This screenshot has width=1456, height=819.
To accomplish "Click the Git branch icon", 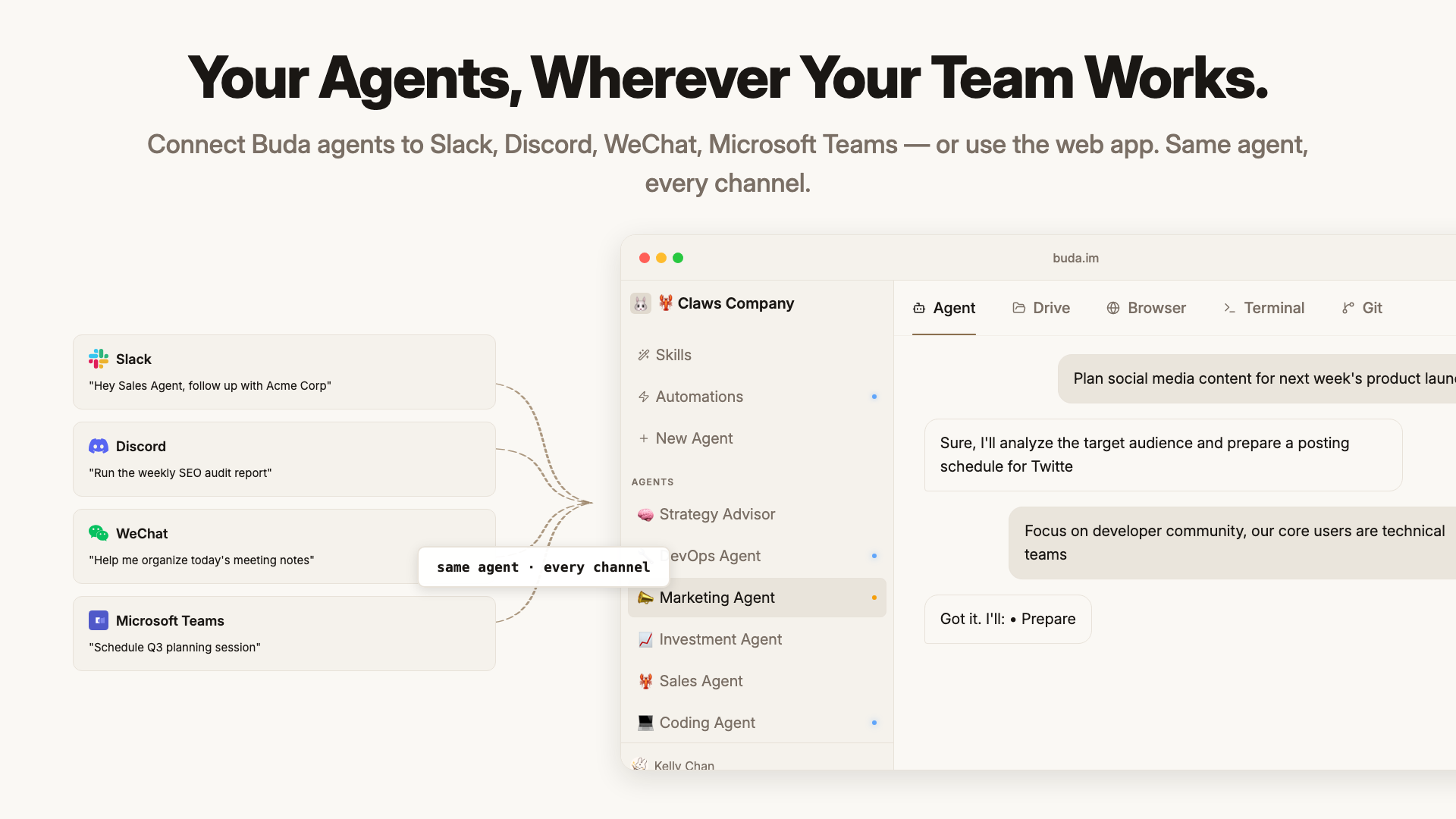I will [1348, 308].
